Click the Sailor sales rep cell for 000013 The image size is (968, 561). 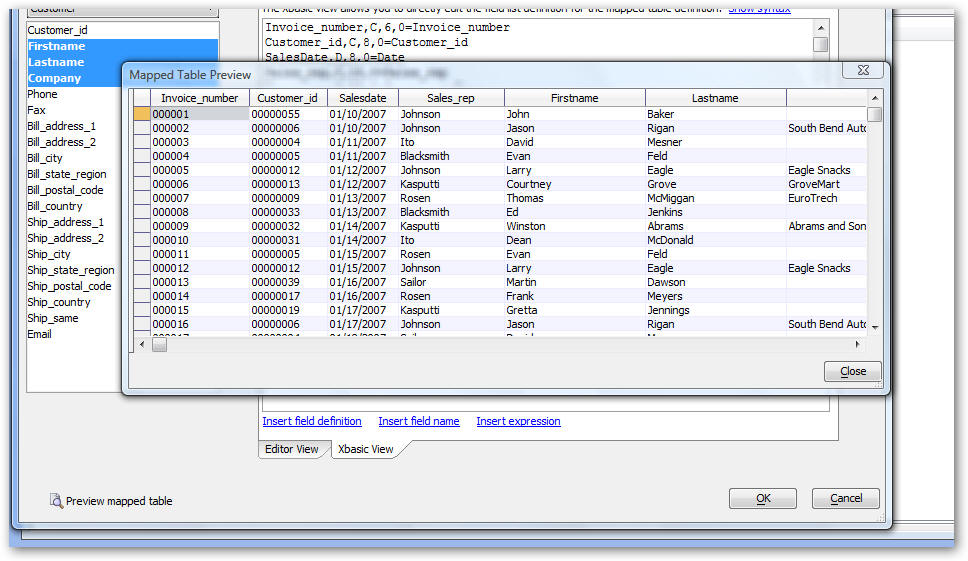451,282
